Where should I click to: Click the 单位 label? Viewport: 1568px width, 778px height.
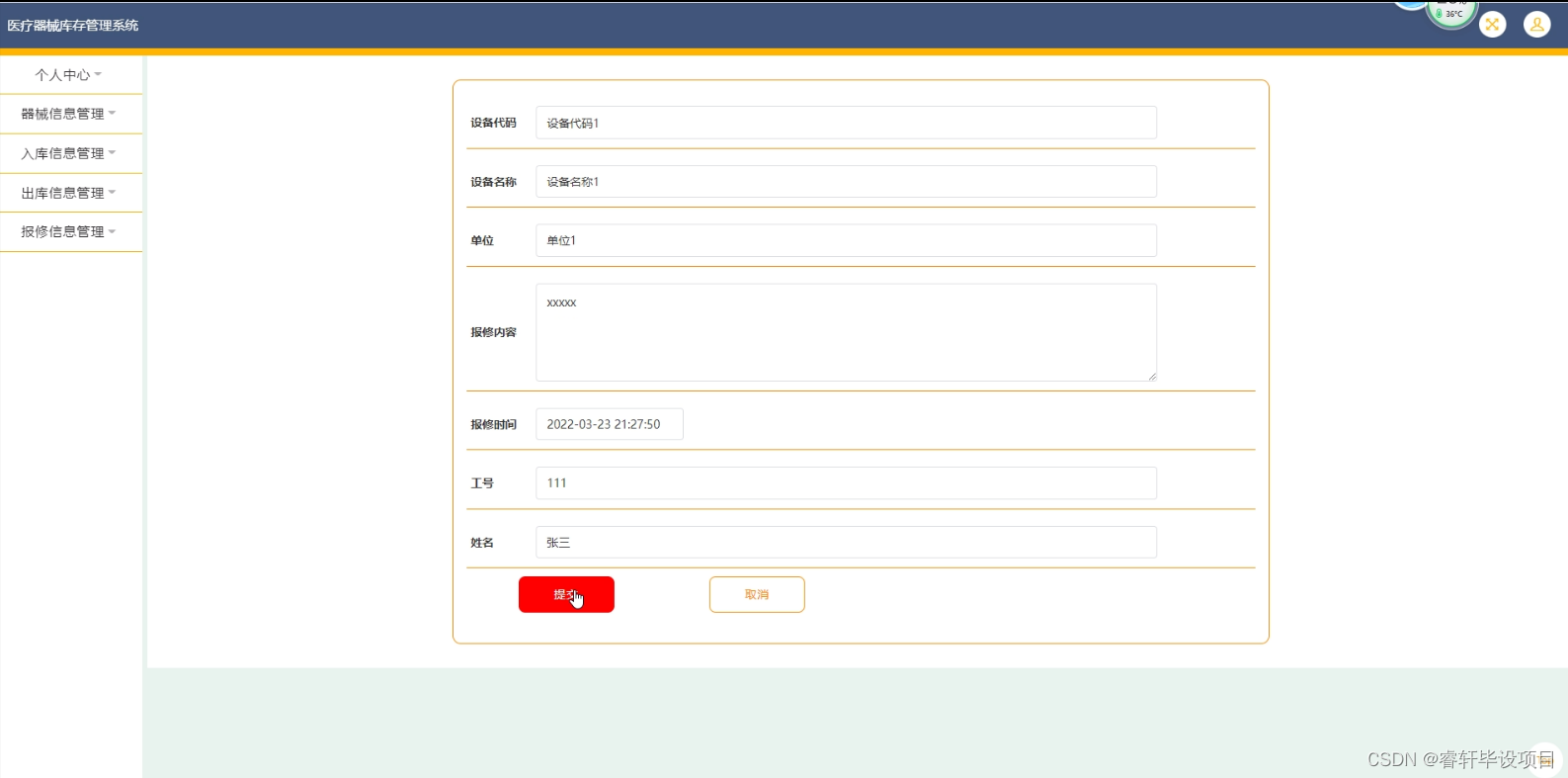pos(482,240)
